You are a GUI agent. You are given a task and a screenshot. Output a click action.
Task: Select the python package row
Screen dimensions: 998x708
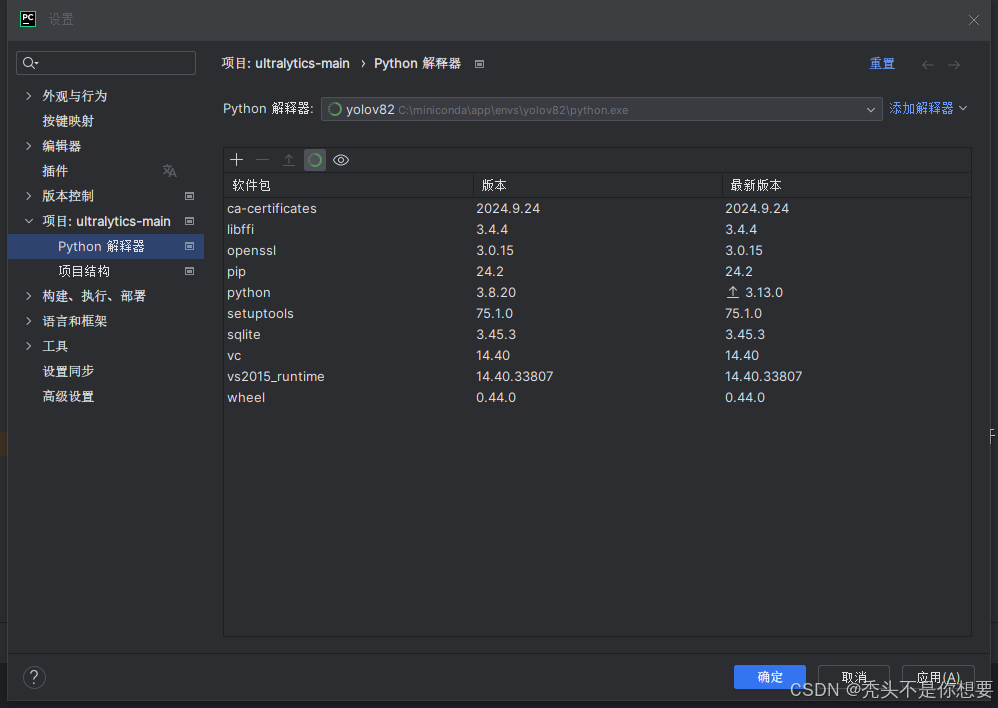pos(597,292)
